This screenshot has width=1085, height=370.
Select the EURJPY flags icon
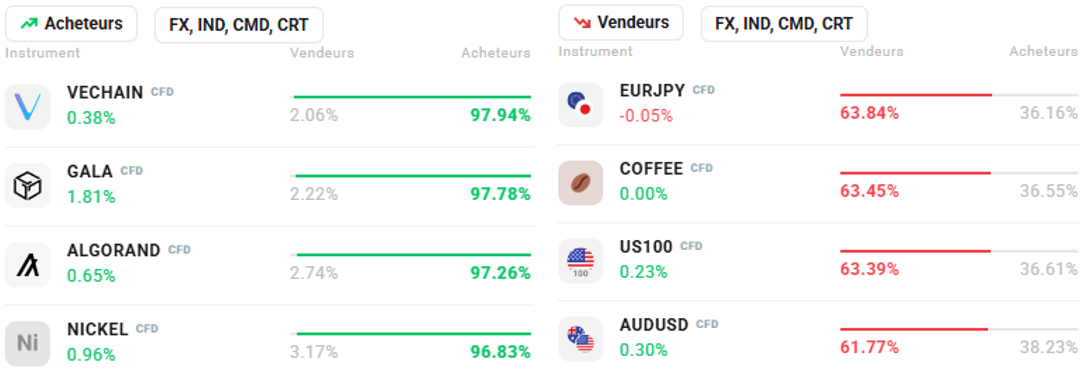581,104
